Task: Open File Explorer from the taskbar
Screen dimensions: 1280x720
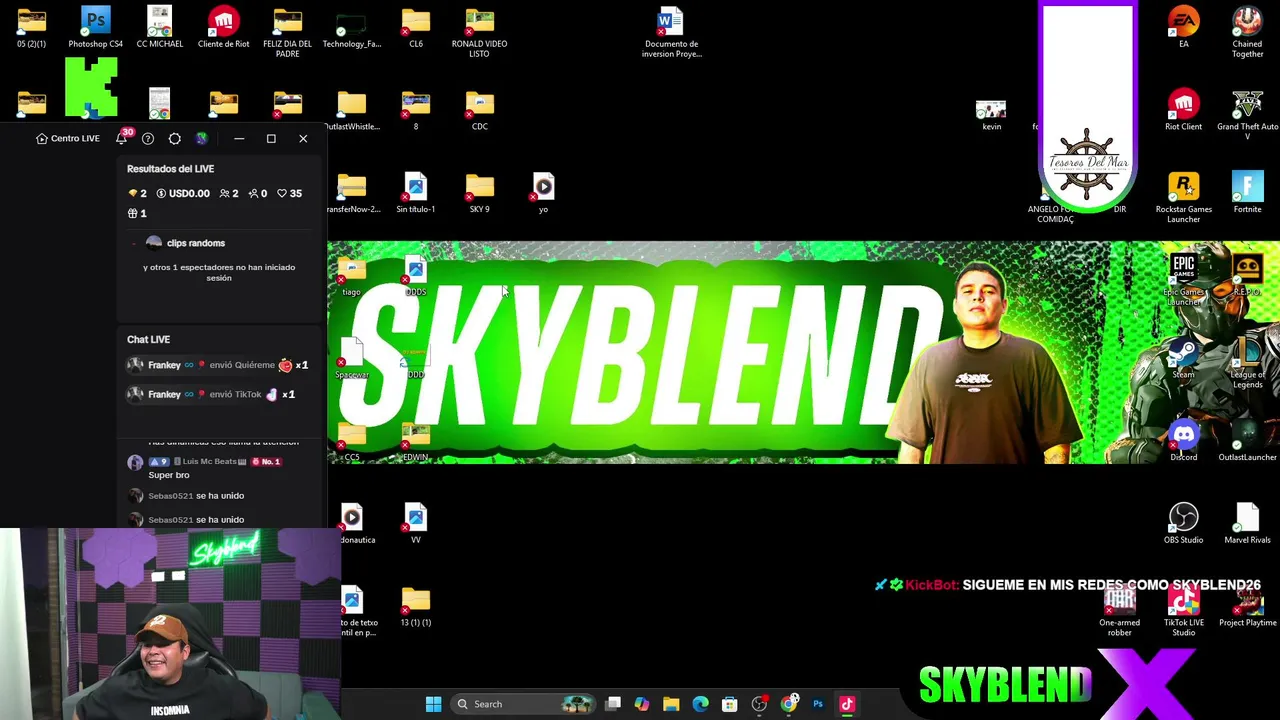Action: coord(671,704)
